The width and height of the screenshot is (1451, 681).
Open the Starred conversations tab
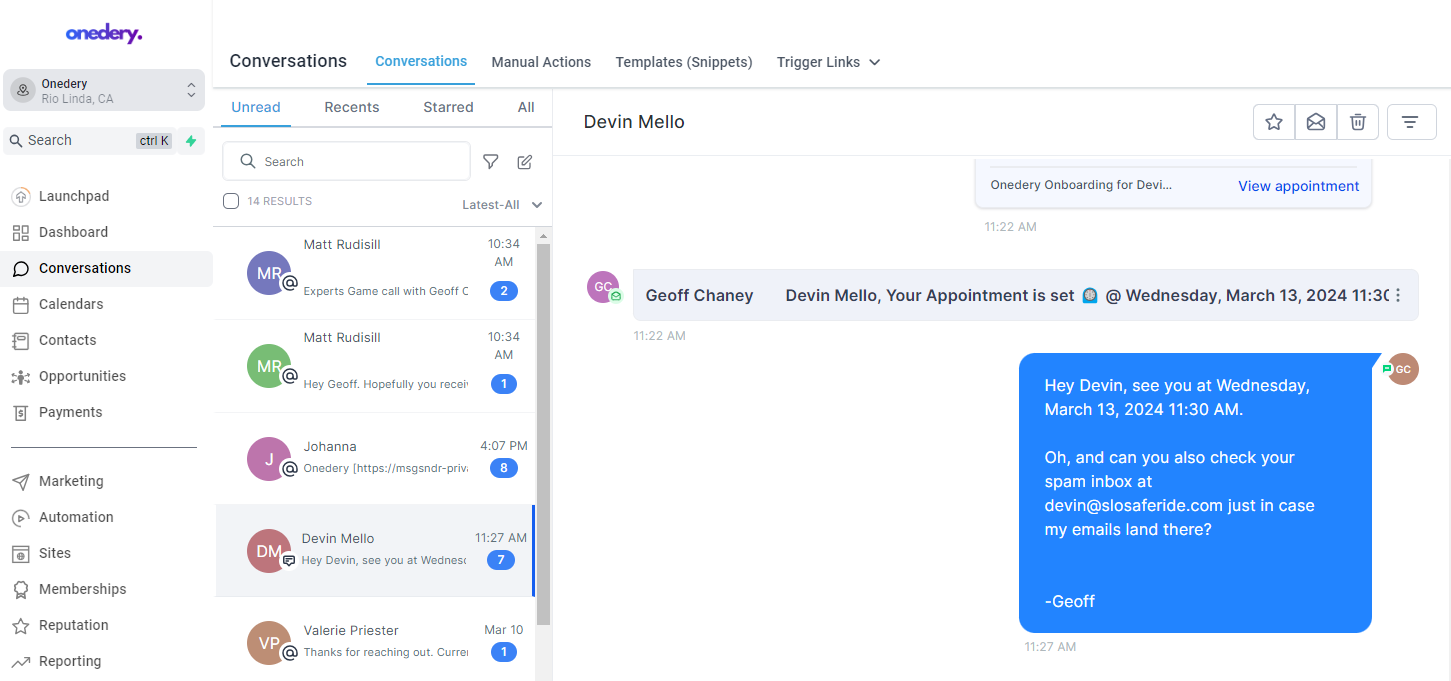pos(447,107)
